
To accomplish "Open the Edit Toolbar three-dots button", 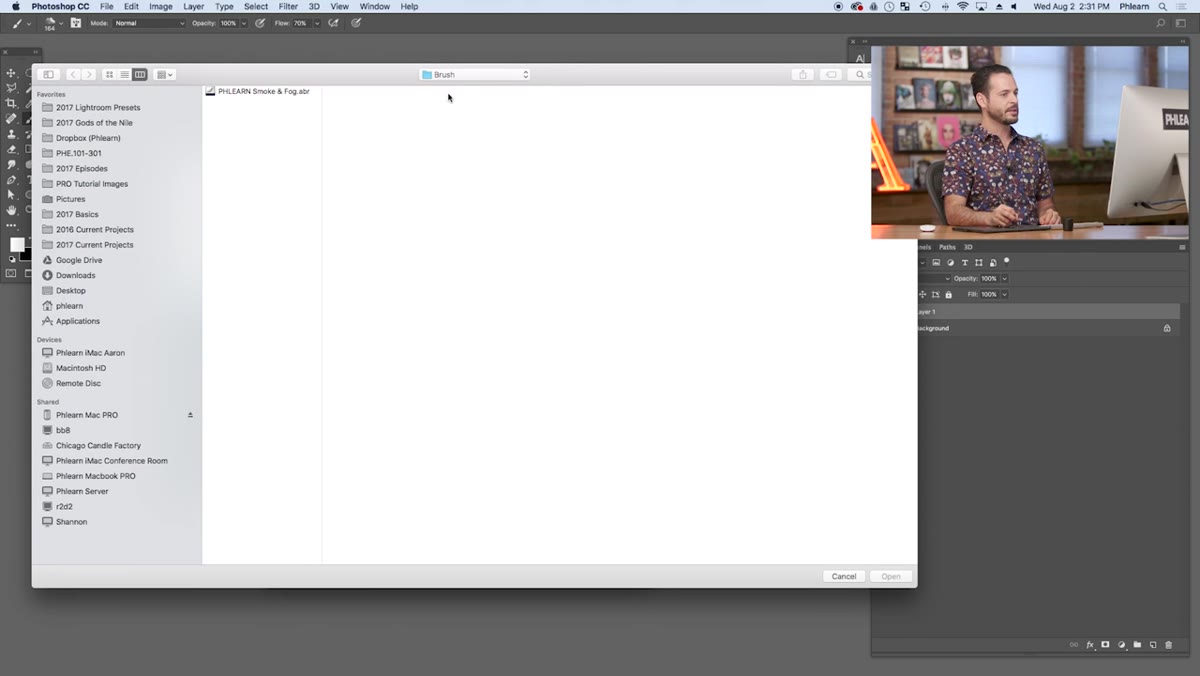I will coord(11,226).
